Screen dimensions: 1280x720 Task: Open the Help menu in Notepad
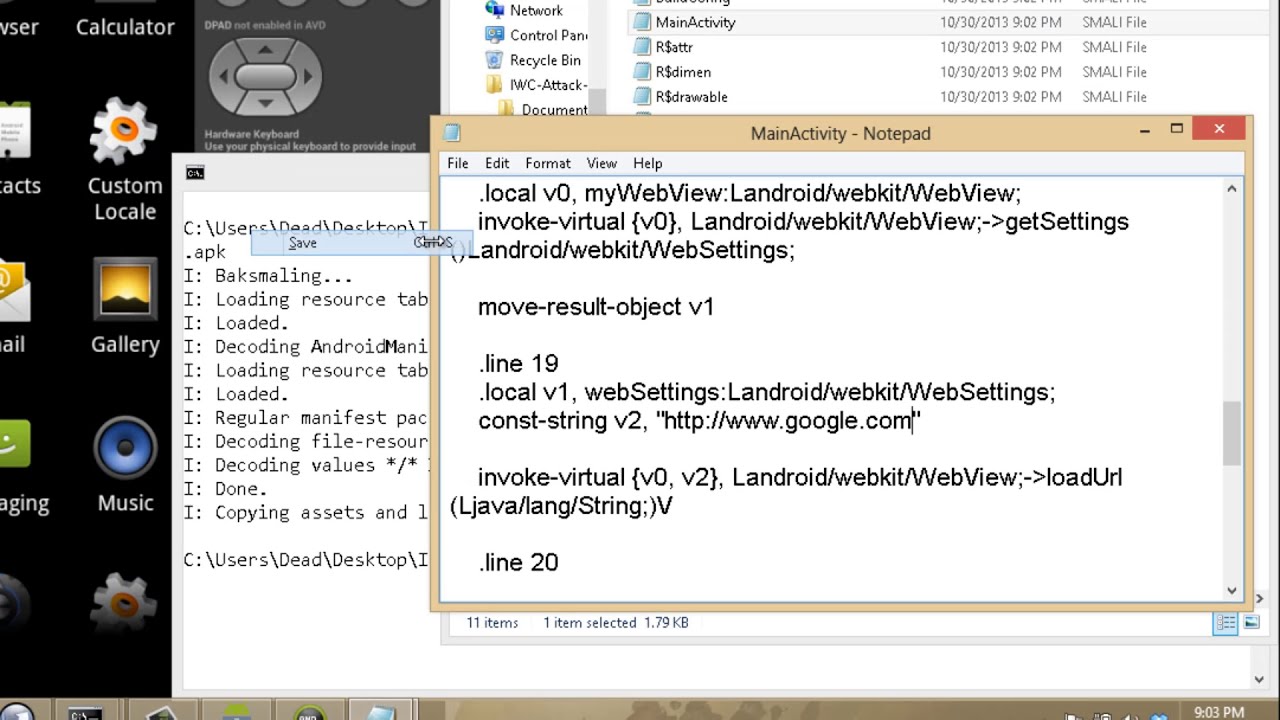point(647,163)
